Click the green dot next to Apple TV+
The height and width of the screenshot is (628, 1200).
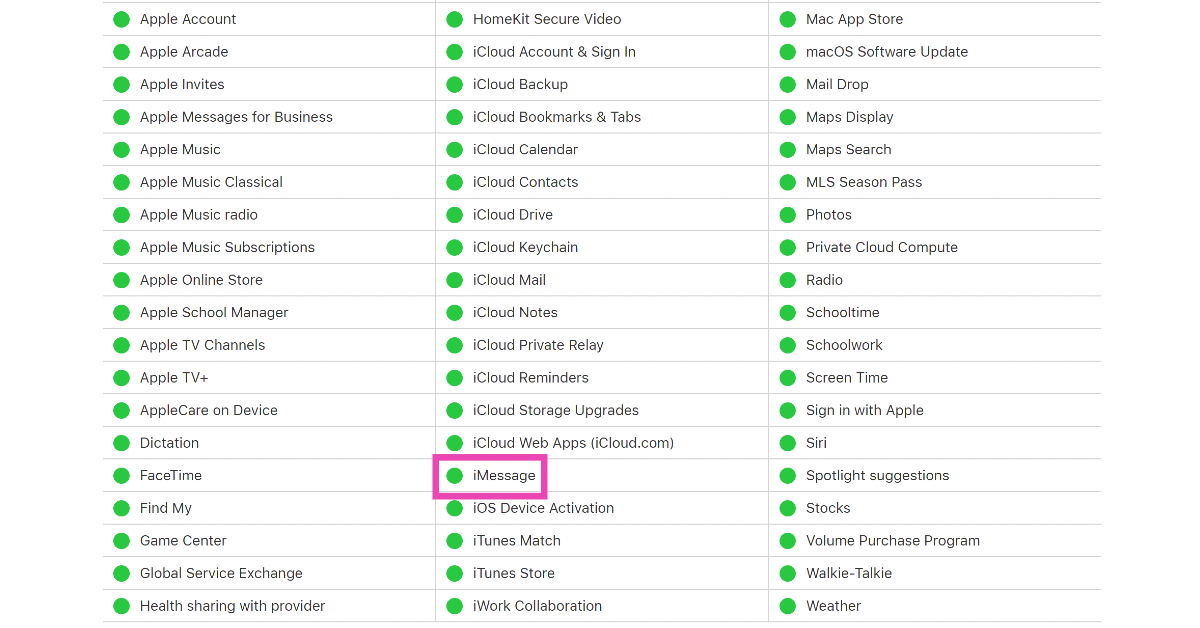[121, 378]
